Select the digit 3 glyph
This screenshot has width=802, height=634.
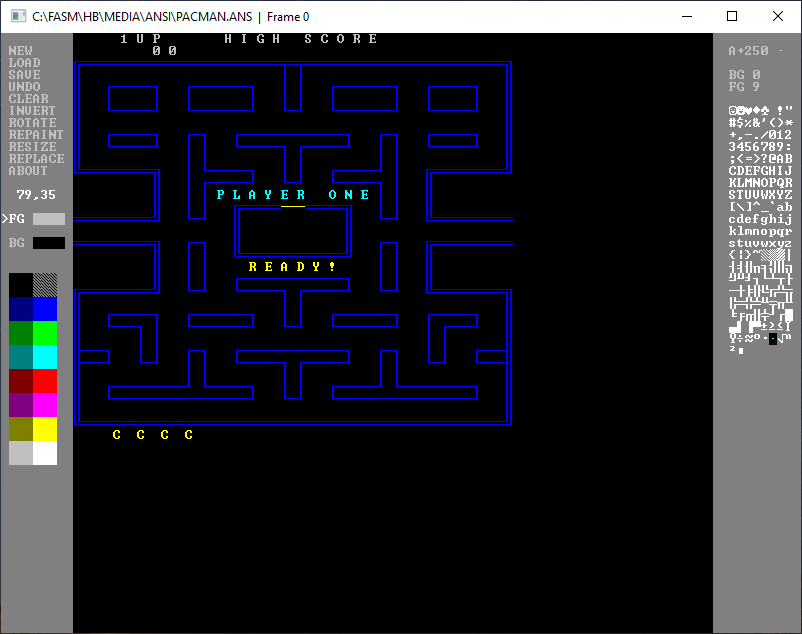pos(732,147)
